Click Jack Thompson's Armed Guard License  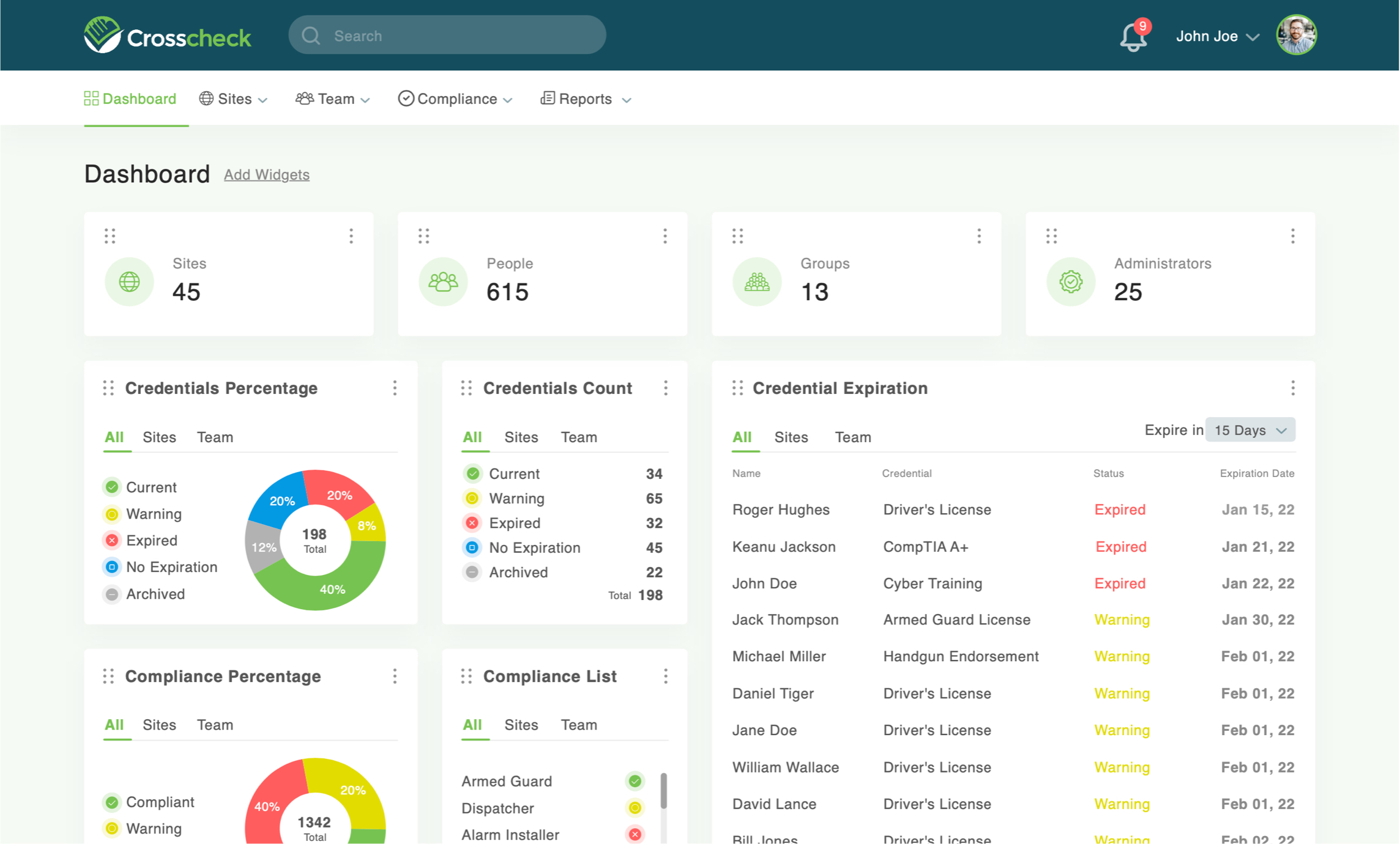point(957,620)
